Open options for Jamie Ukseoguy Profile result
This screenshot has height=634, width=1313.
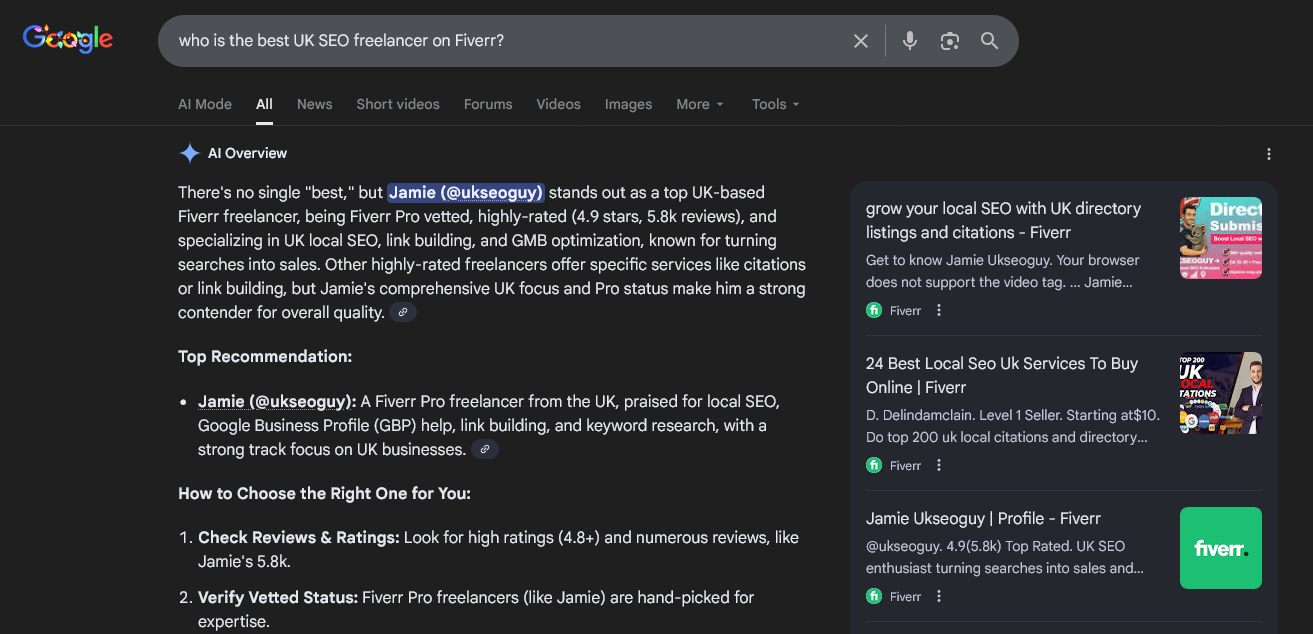click(x=938, y=597)
